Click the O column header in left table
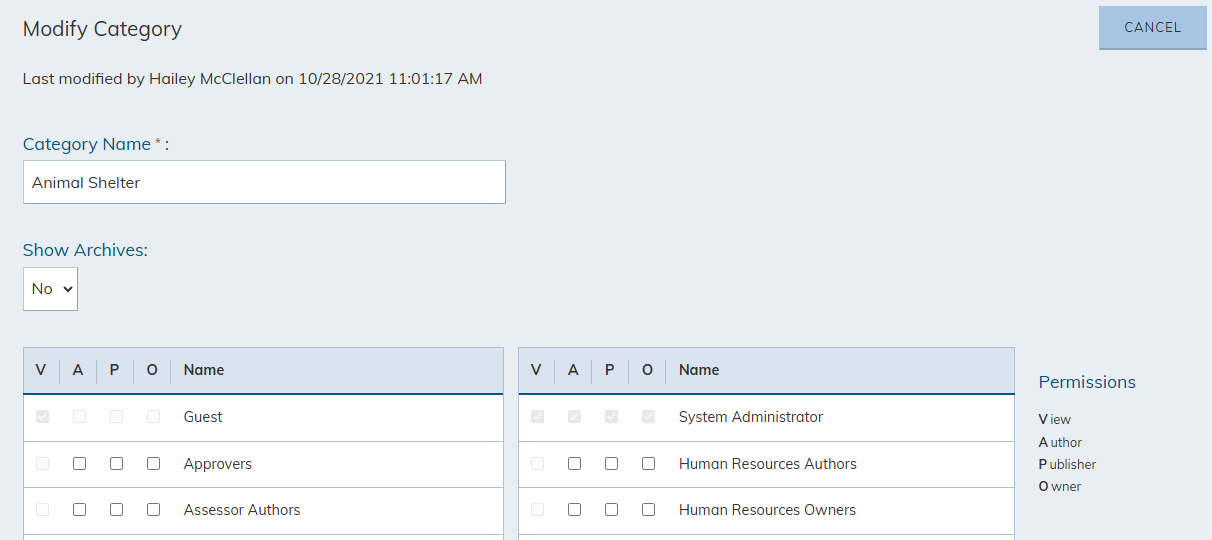Viewport: 1212px width, 540px height. [x=152, y=370]
